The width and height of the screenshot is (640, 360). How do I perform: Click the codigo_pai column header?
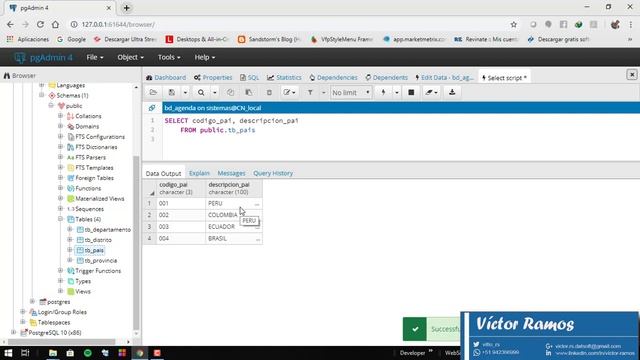(x=181, y=189)
